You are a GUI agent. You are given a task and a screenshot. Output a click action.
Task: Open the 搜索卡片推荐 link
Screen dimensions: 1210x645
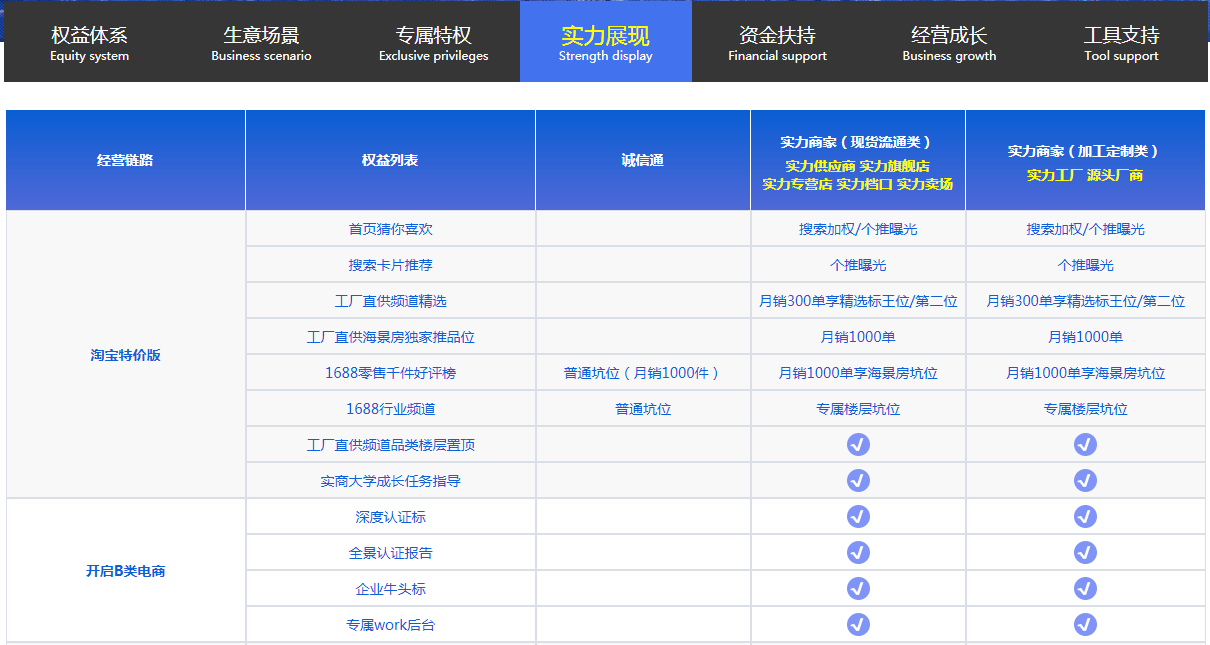(389, 264)
